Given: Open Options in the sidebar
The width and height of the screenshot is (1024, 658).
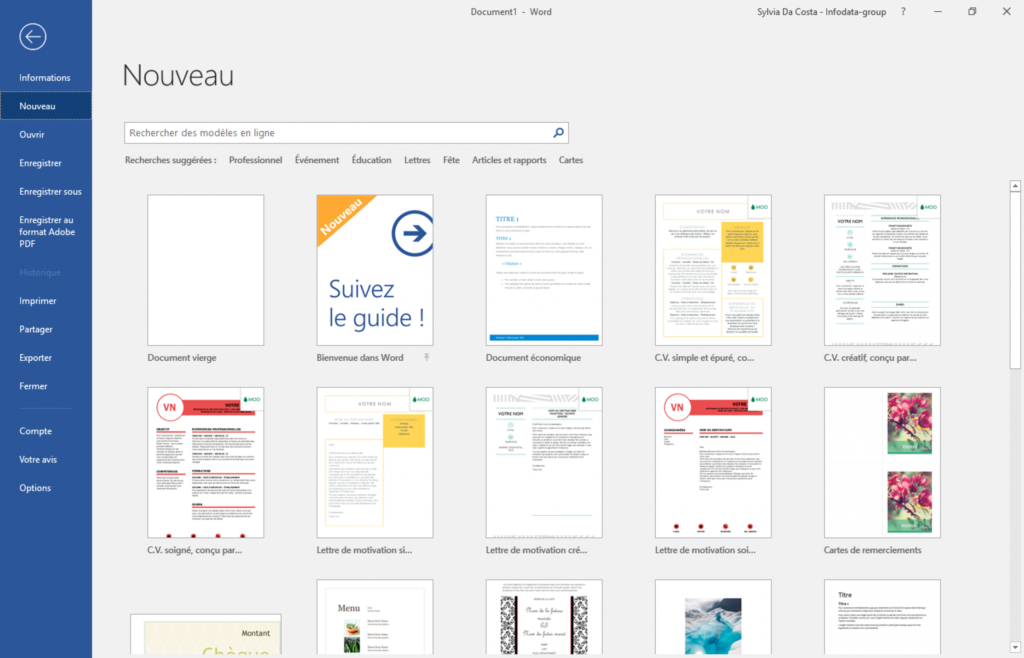Looking at the screenshot, I should point(35,488).
